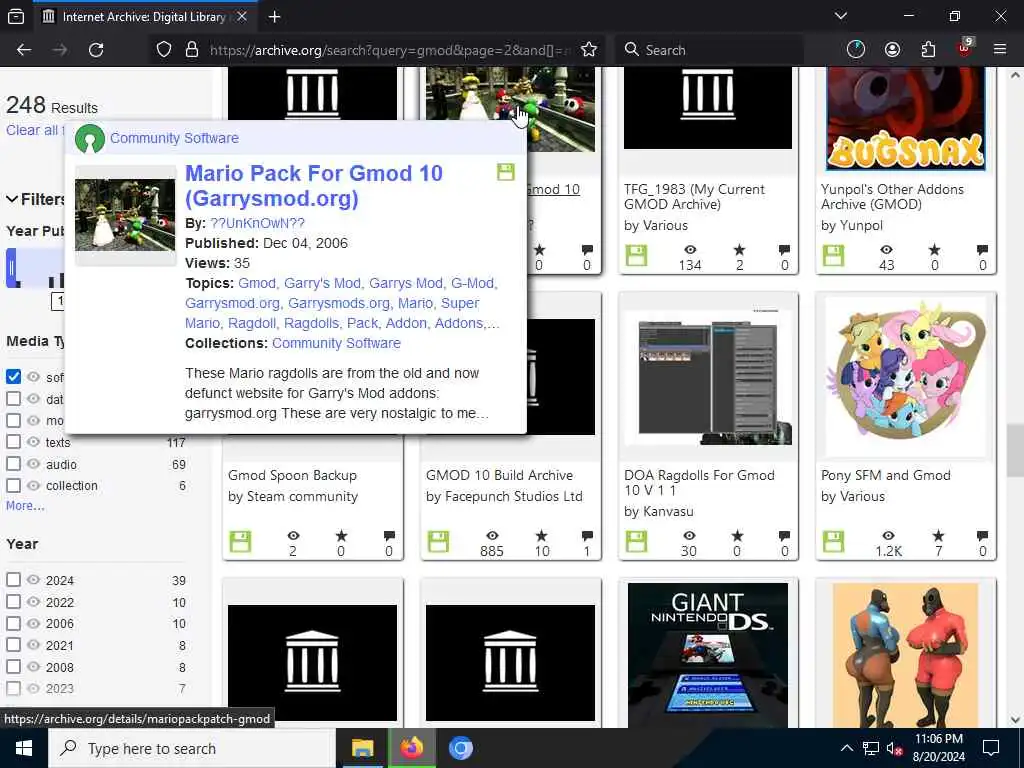The width and height of the screenshot is (1024, 768).
Task: Click favorites star on GMOD 10 Build Archive card
Action: pyautogui.click(x=541, y=536)
